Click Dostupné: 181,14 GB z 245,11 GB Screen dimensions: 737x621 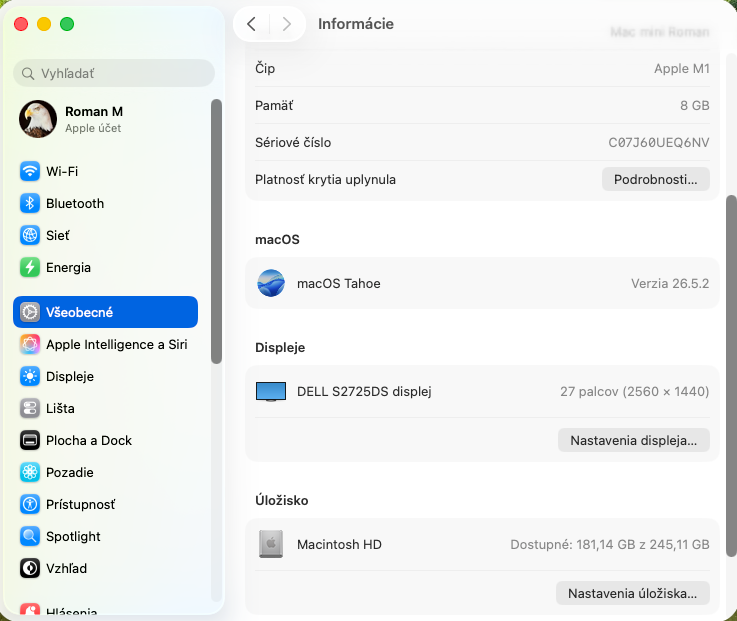610,544
